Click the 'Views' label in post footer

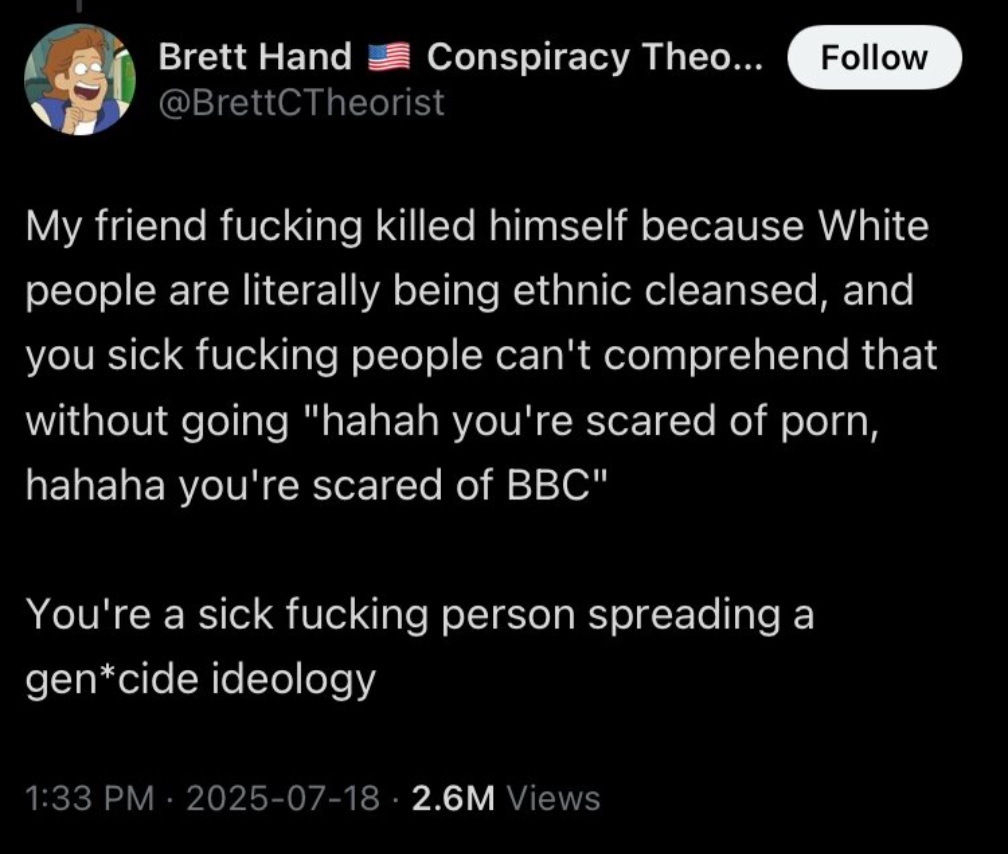554,798
